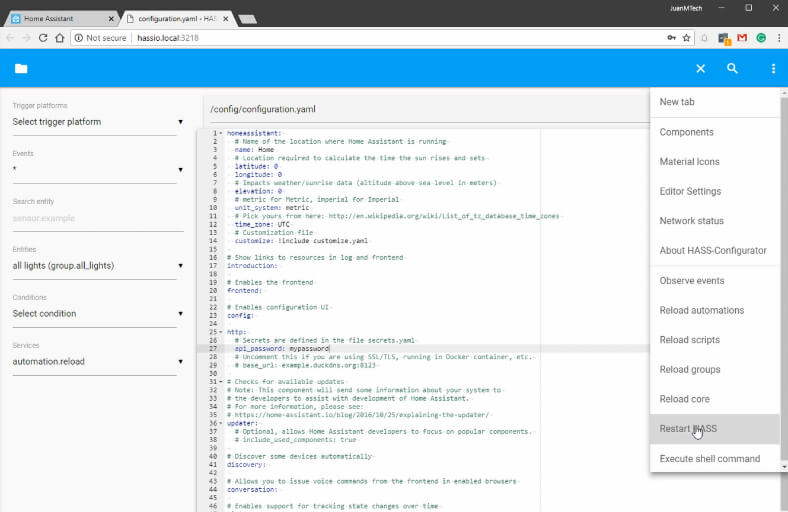Collapse the http block fold arrow at line 25
788x512 pixels.
point(221,332)
